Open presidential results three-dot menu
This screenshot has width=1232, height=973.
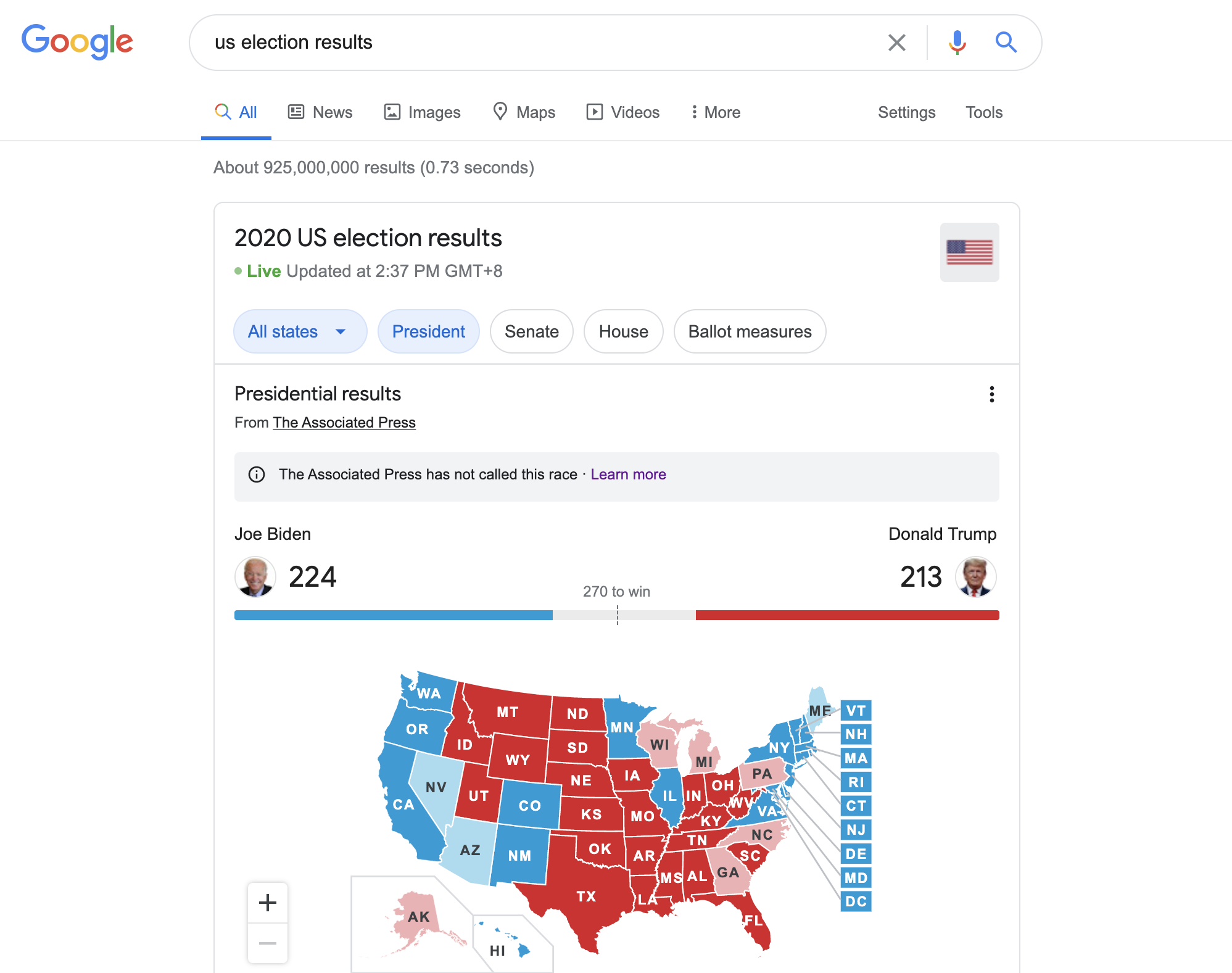click(x=991, y=394)
